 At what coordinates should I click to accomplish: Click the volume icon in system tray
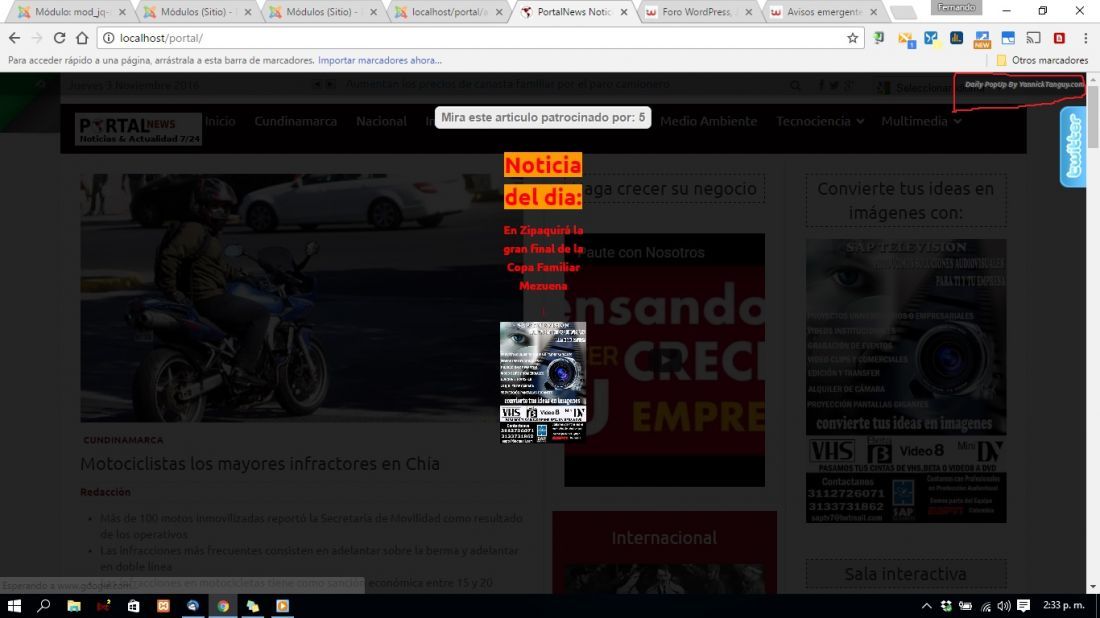tap(1004, 605)
